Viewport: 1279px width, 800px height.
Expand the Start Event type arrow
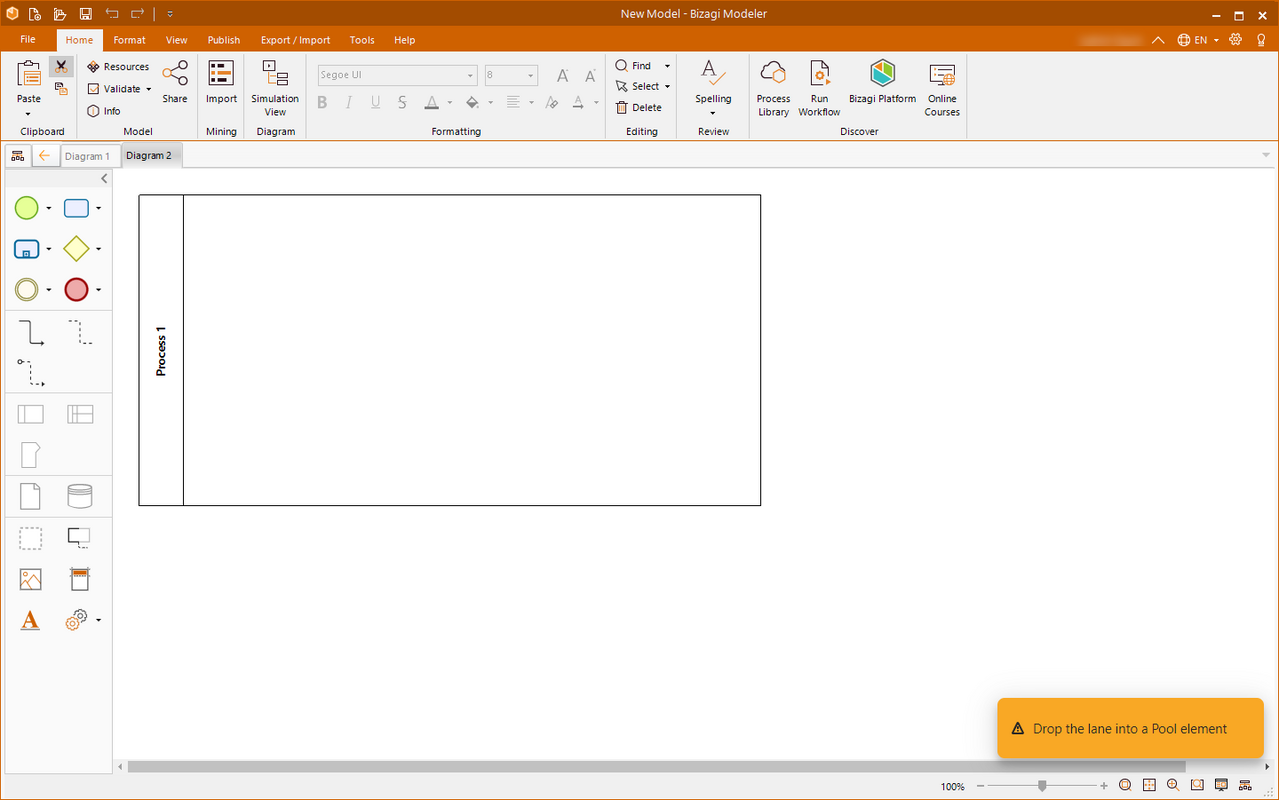click(x=49, y=209)
